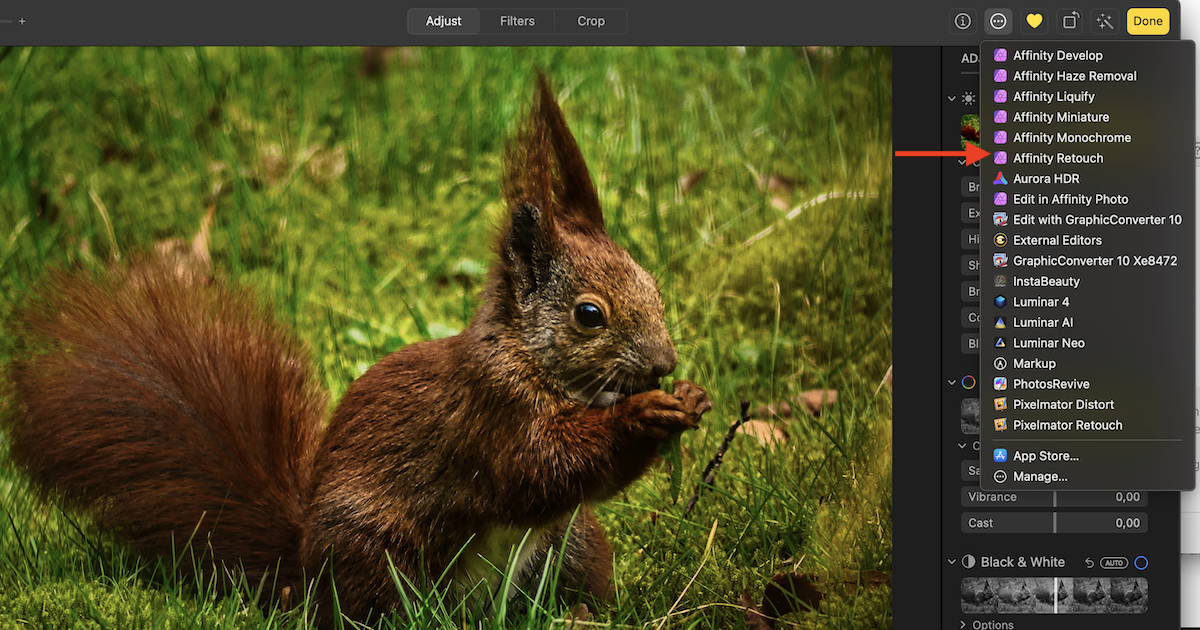
Task: Click the Color ring icon
Action: click(968, 382)
